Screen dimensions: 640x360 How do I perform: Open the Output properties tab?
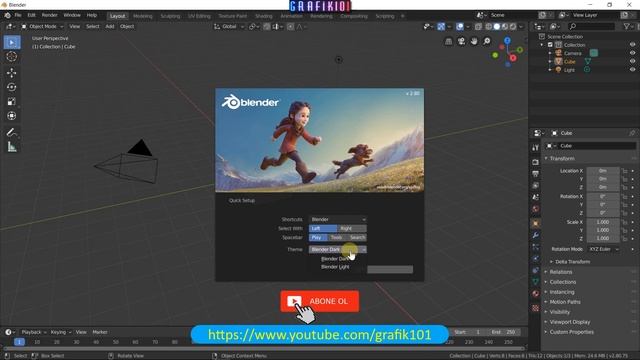pos(536,174)
